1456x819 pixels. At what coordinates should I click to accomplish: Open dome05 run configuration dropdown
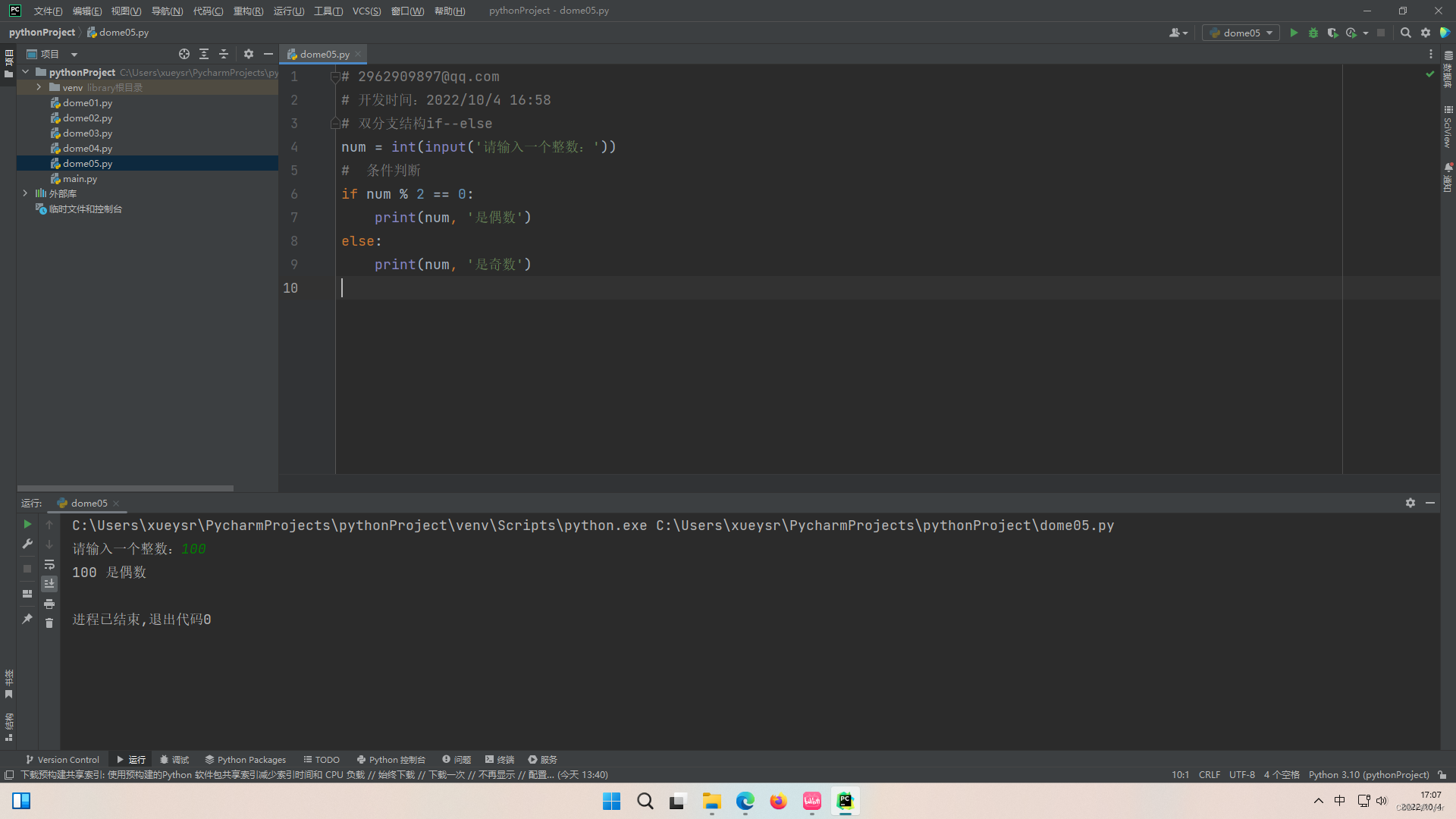1241,33
